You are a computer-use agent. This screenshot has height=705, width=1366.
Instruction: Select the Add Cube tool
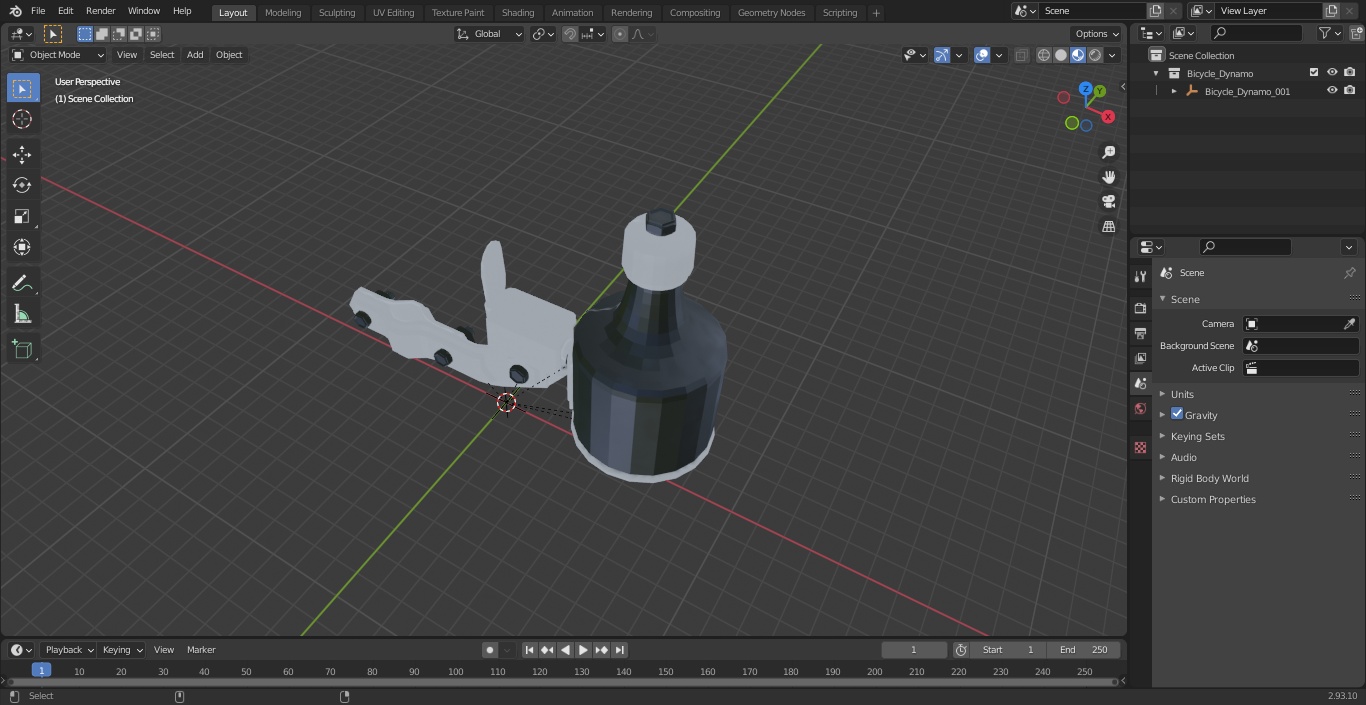click(22, 349)
